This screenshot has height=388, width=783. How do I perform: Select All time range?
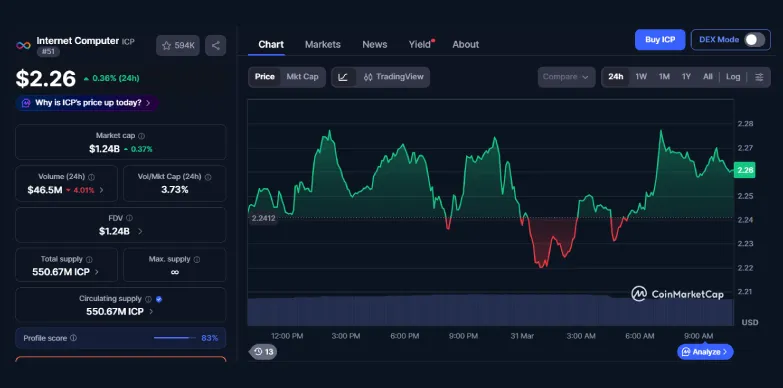point(708,77)
